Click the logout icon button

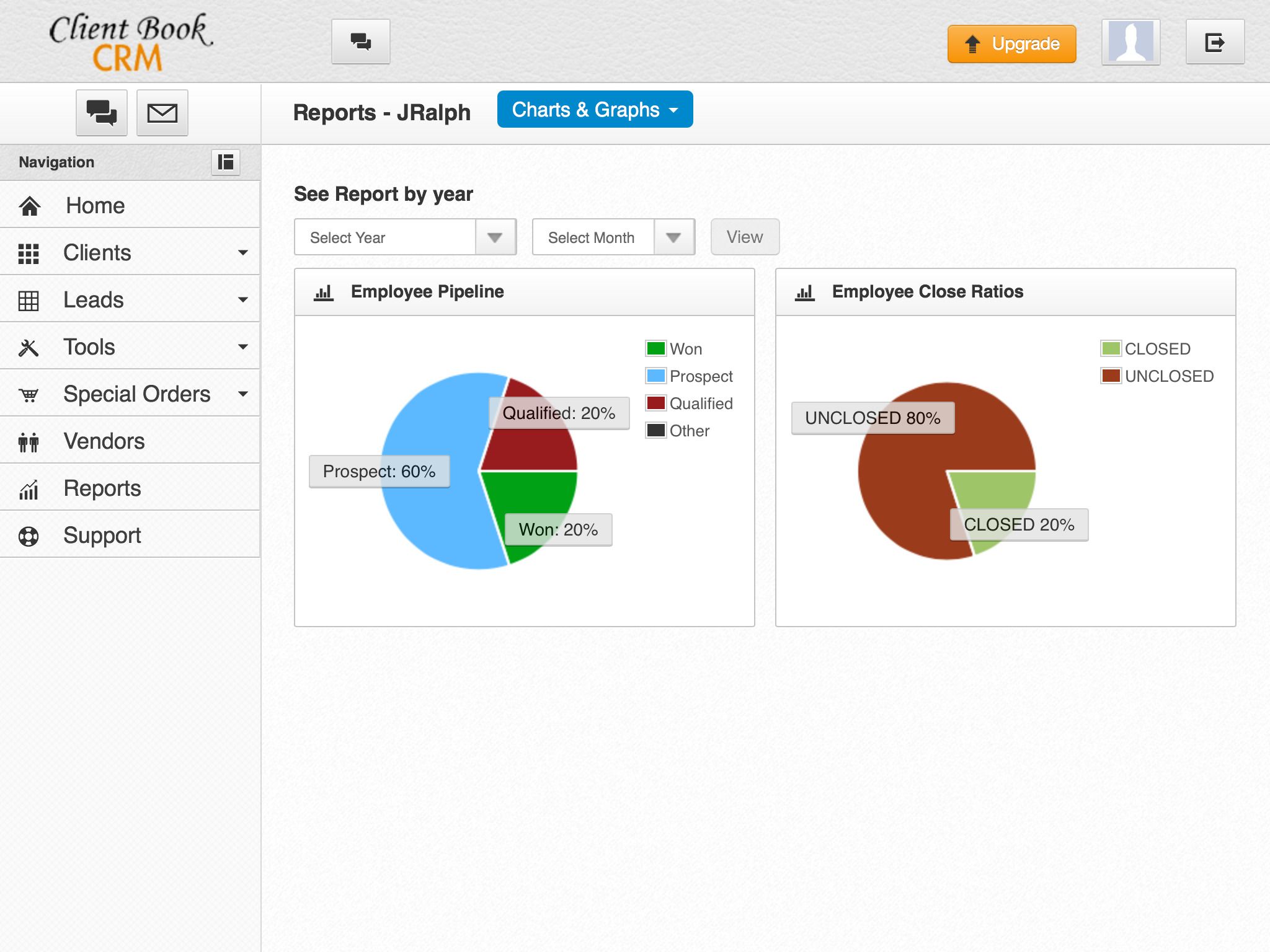pos(1214,42)
